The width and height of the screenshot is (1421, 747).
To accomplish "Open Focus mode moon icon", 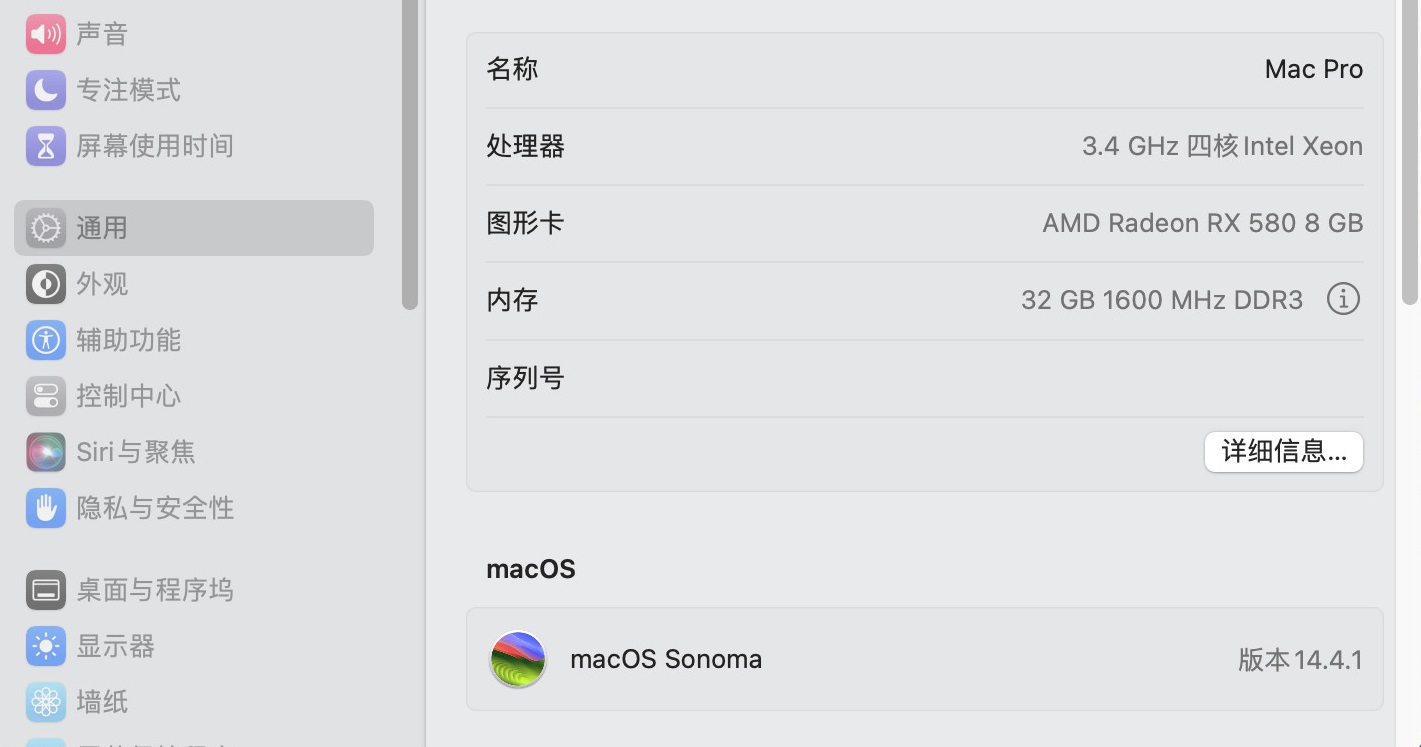I will [x=46, y=90].
